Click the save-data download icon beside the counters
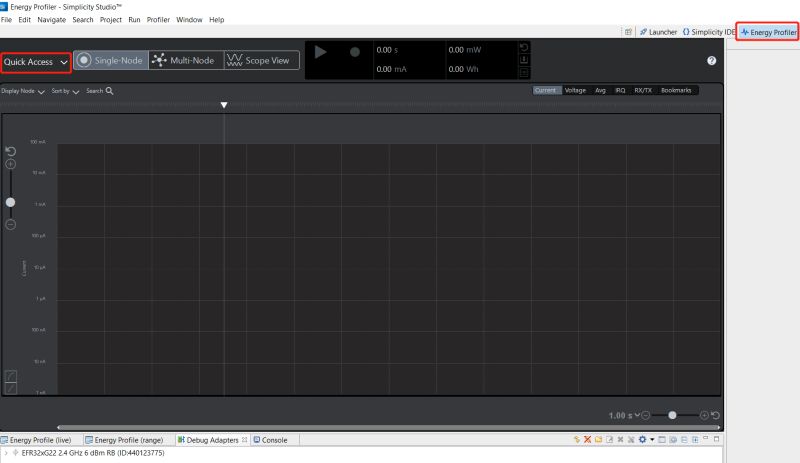Viewport: 800px width, 463px height. pos(524,60)
